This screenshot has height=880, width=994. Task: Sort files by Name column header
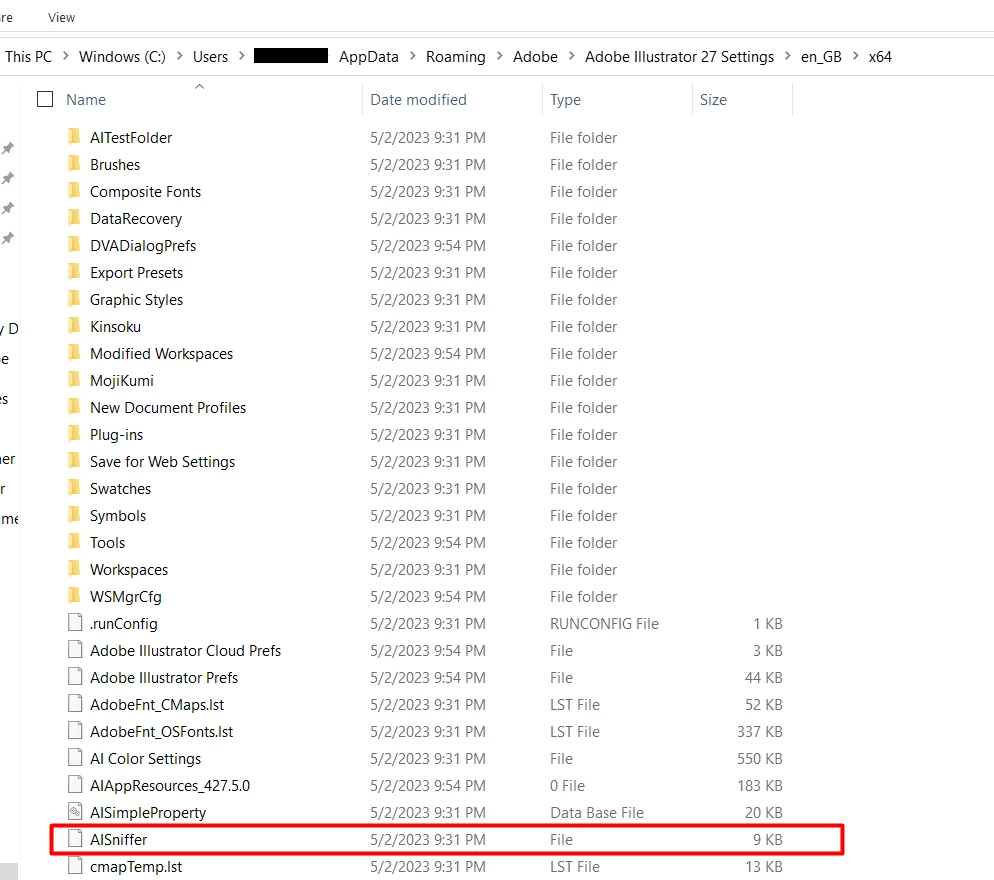coord(86,100)
